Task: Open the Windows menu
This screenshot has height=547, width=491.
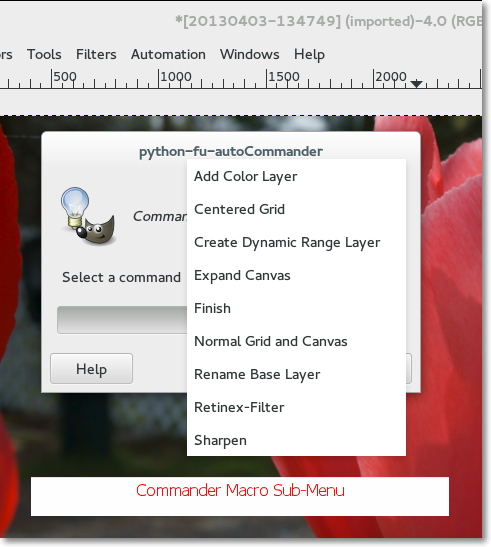Action: [x=249, y=54]
